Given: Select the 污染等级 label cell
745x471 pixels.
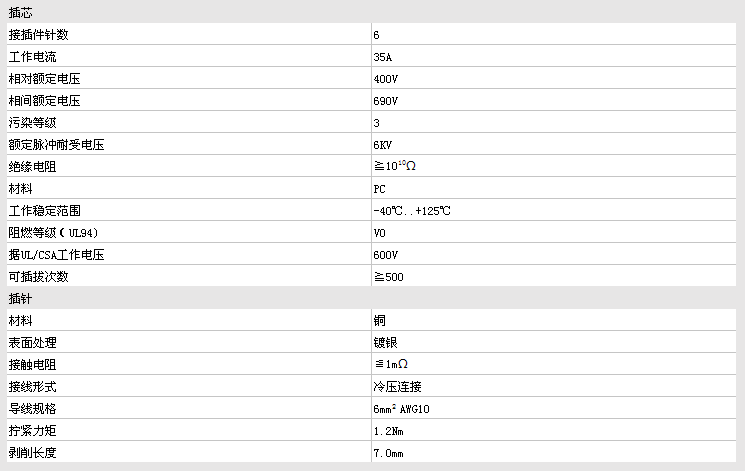Looking at the screenshot, I should point(32,123).
